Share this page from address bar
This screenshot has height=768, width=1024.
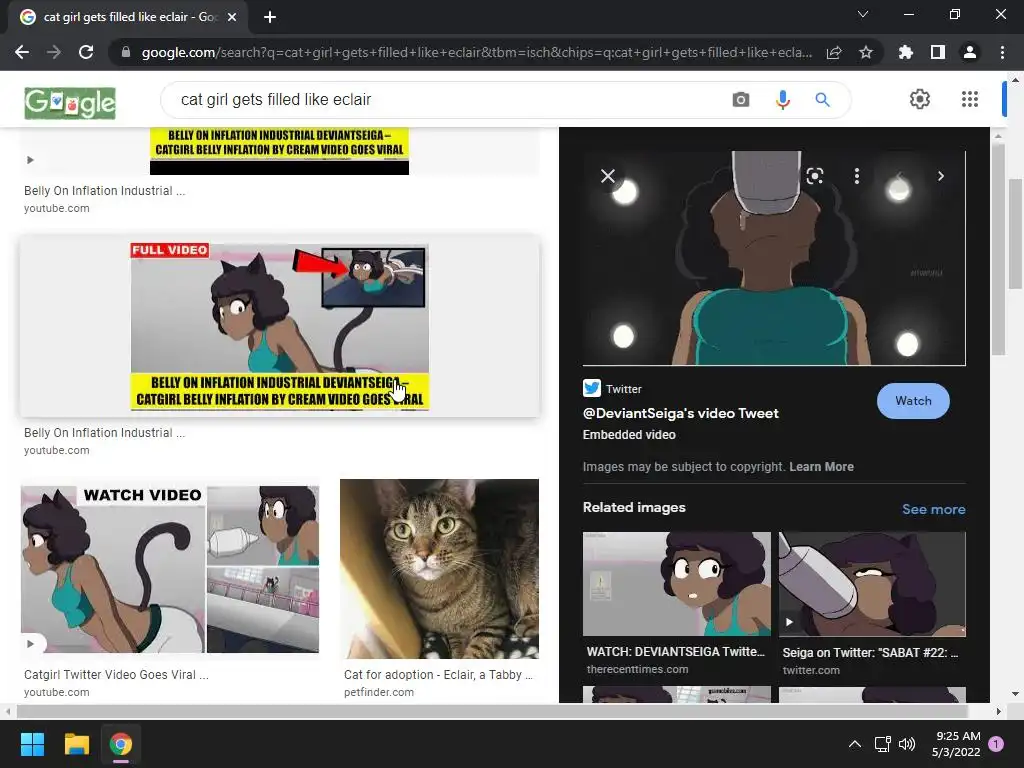[x=834, y=52]
